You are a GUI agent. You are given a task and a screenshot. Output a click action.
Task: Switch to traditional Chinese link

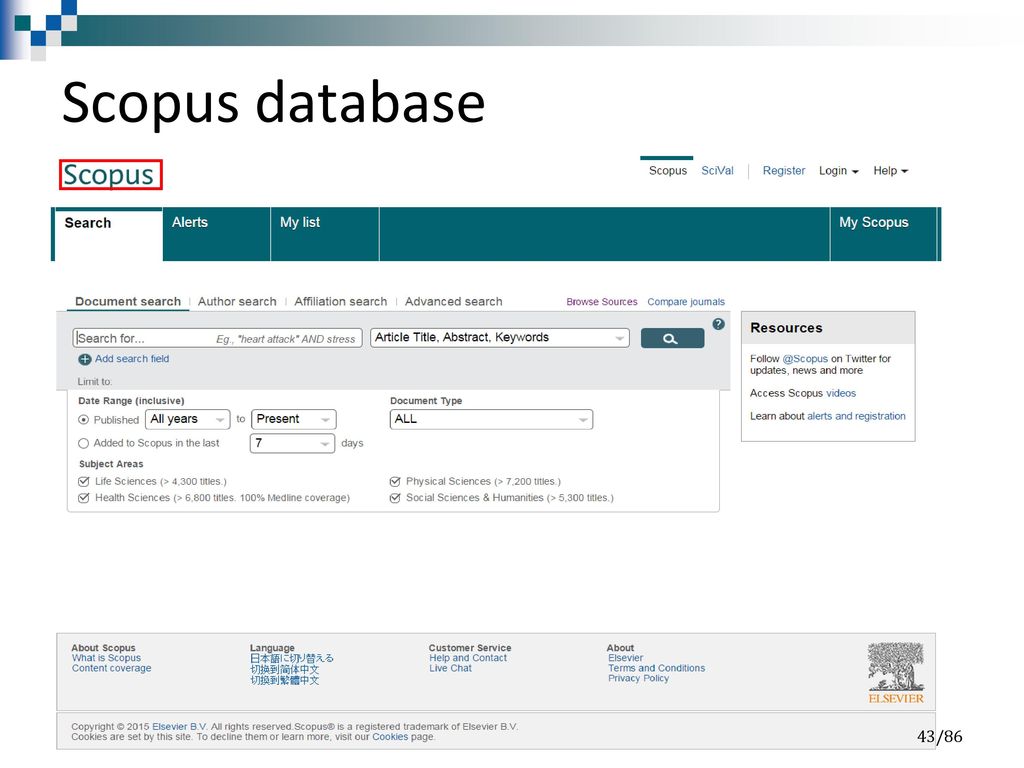[285, 680]
